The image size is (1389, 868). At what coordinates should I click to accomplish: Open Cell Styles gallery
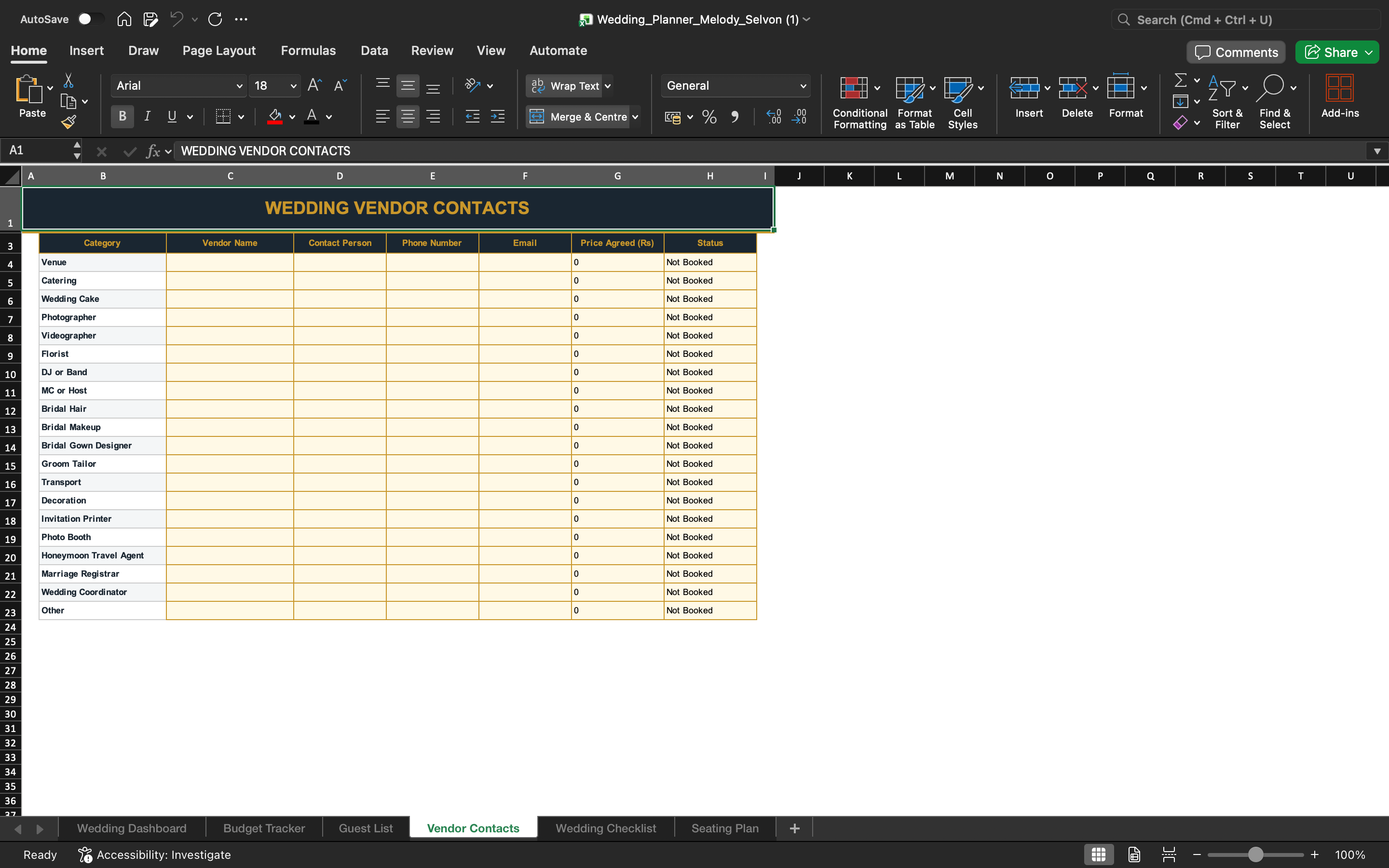pyautogui.click(x=963, y=102)
